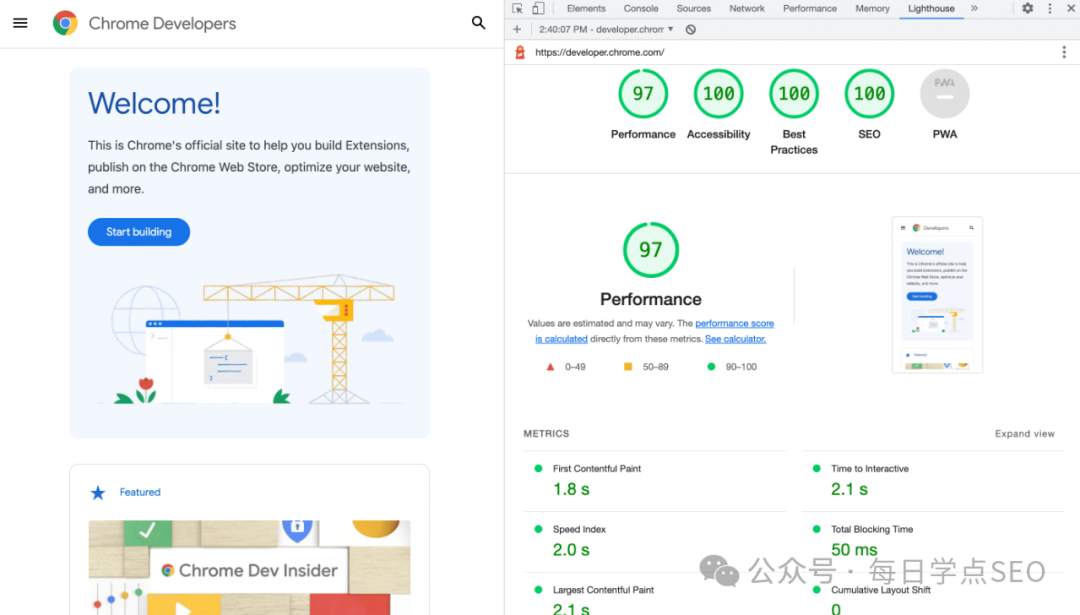Click the Speed Index metric label

click(579, 530)
